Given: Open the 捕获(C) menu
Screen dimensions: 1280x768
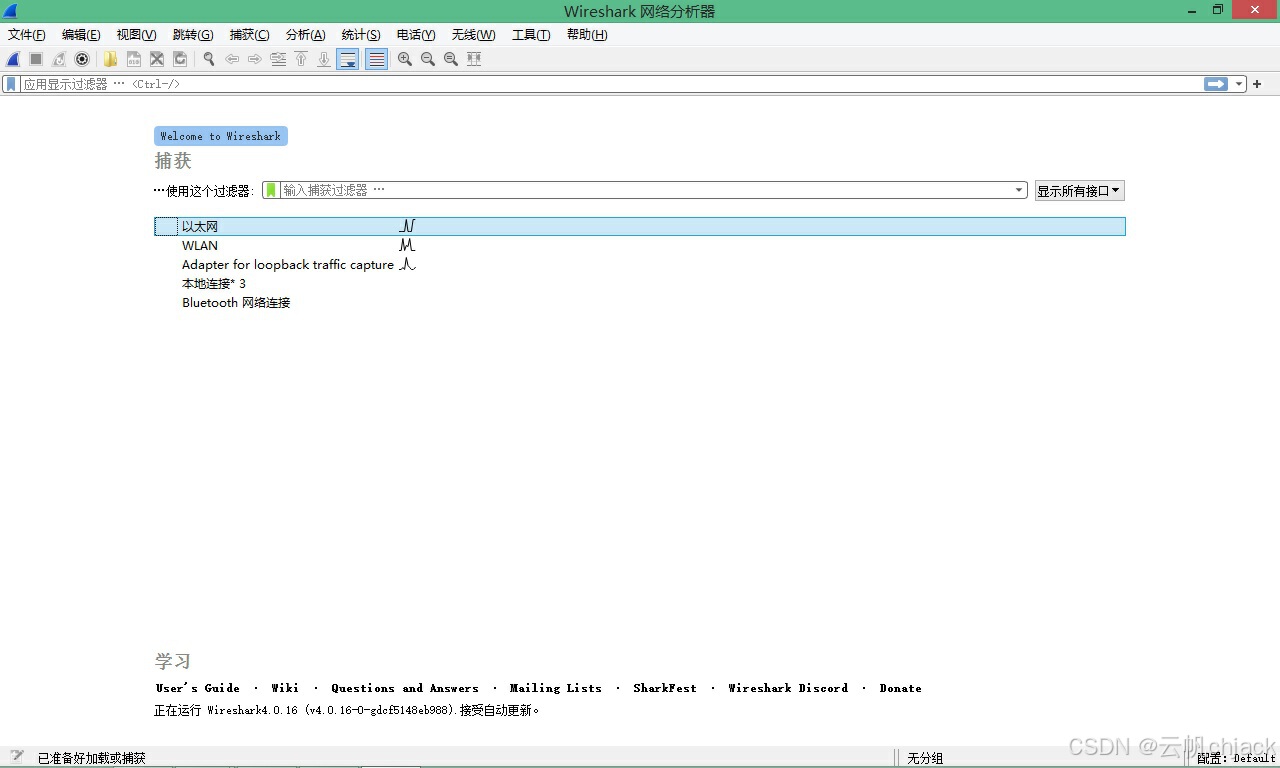Looking at the screenshot, I should click(249, 35).
